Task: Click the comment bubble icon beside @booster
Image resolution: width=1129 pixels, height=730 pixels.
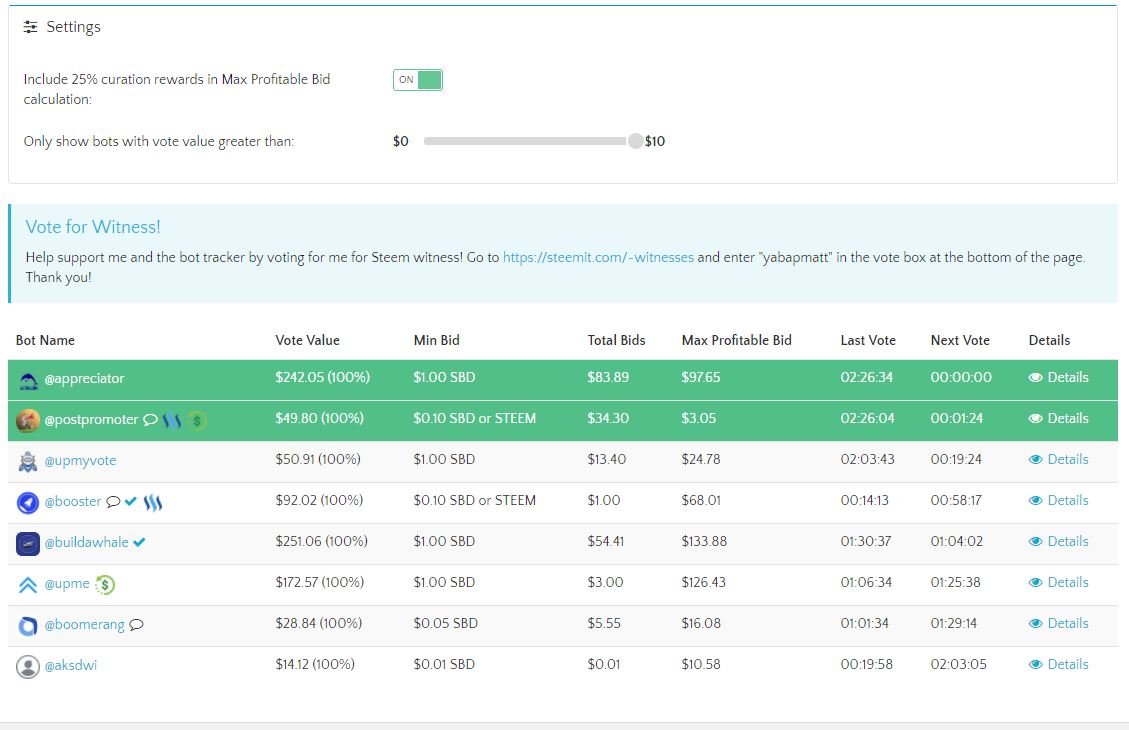Action: tap(113, 502)
